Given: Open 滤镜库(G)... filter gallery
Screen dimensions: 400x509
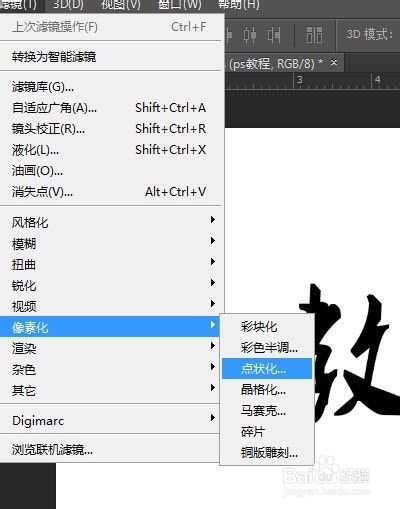Looking at the screenshot, I should 110,87.
